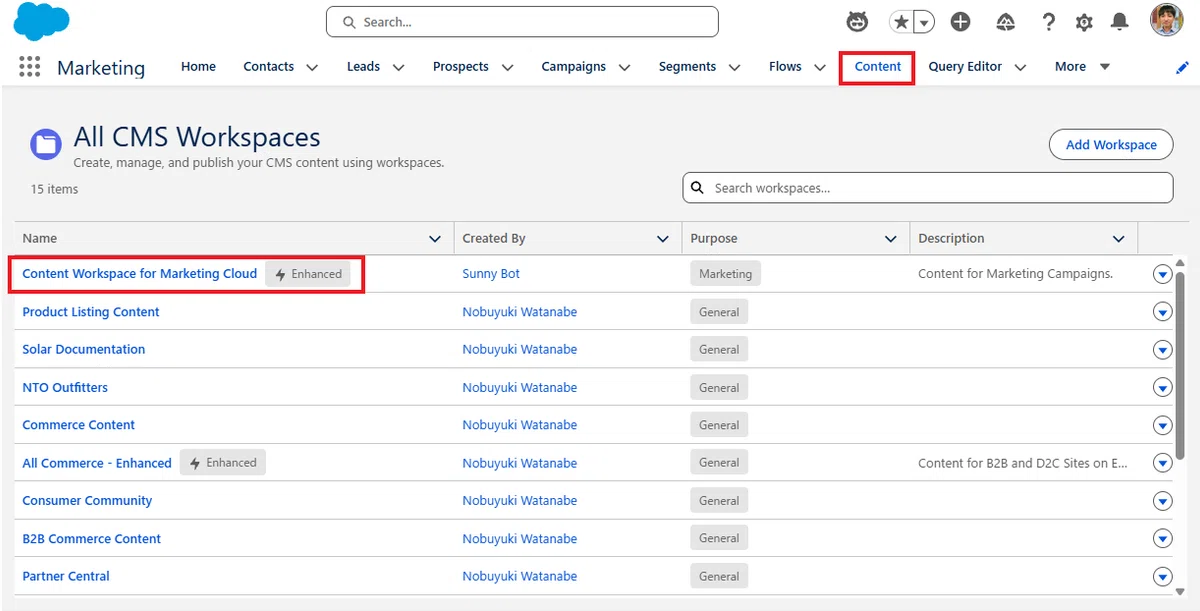Open the All Commerce - Enhanced workspace

(97, 463)
